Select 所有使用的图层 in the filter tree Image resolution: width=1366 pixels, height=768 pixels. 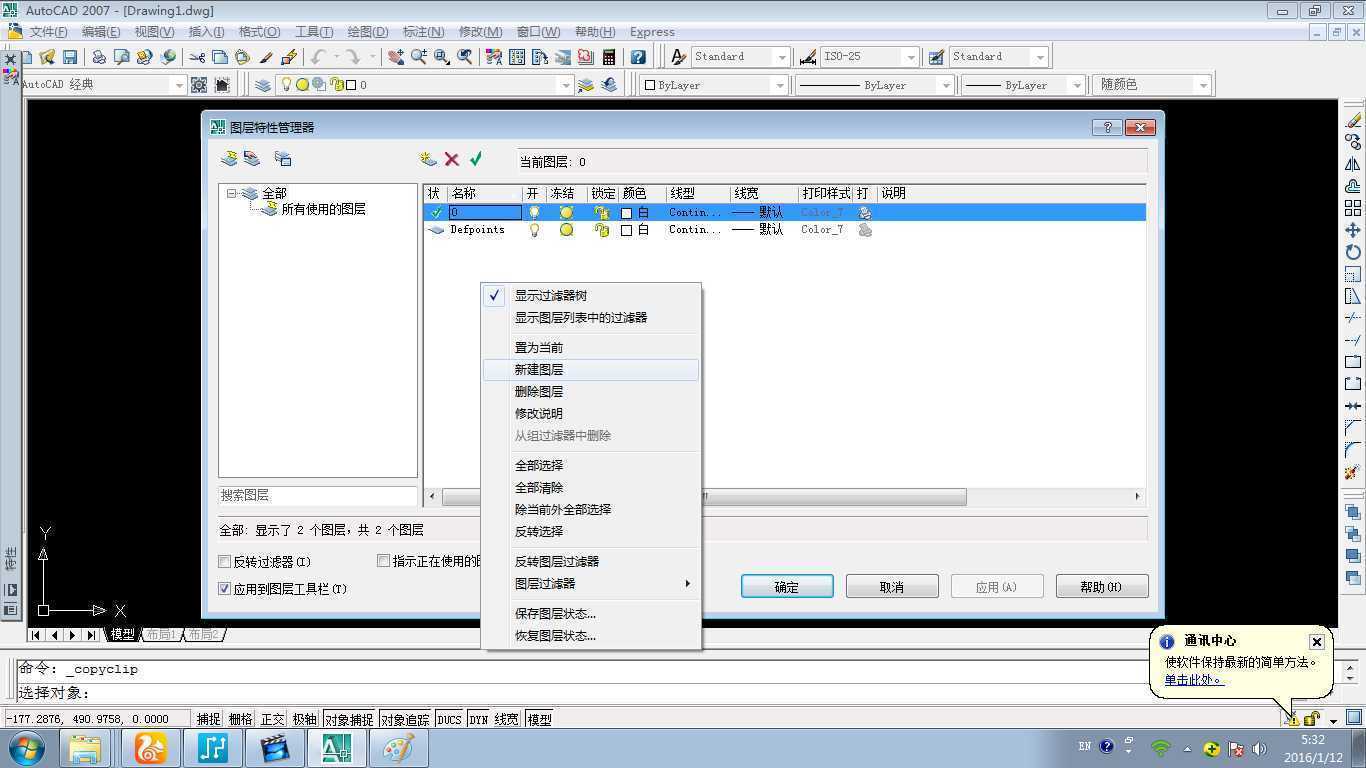323,210
